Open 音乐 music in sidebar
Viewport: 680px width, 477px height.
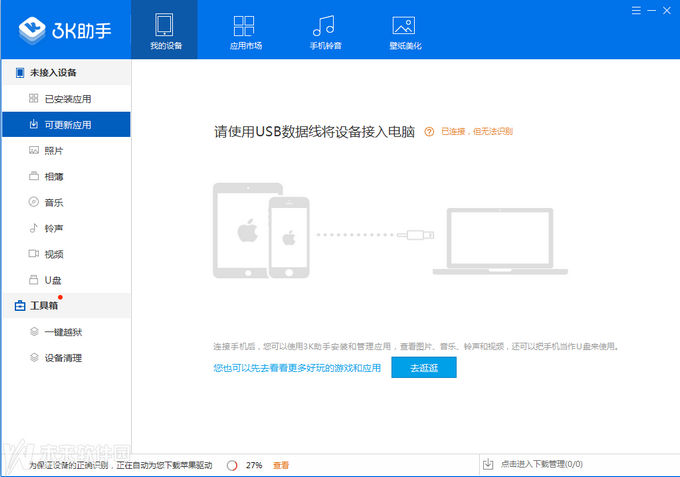54,203
